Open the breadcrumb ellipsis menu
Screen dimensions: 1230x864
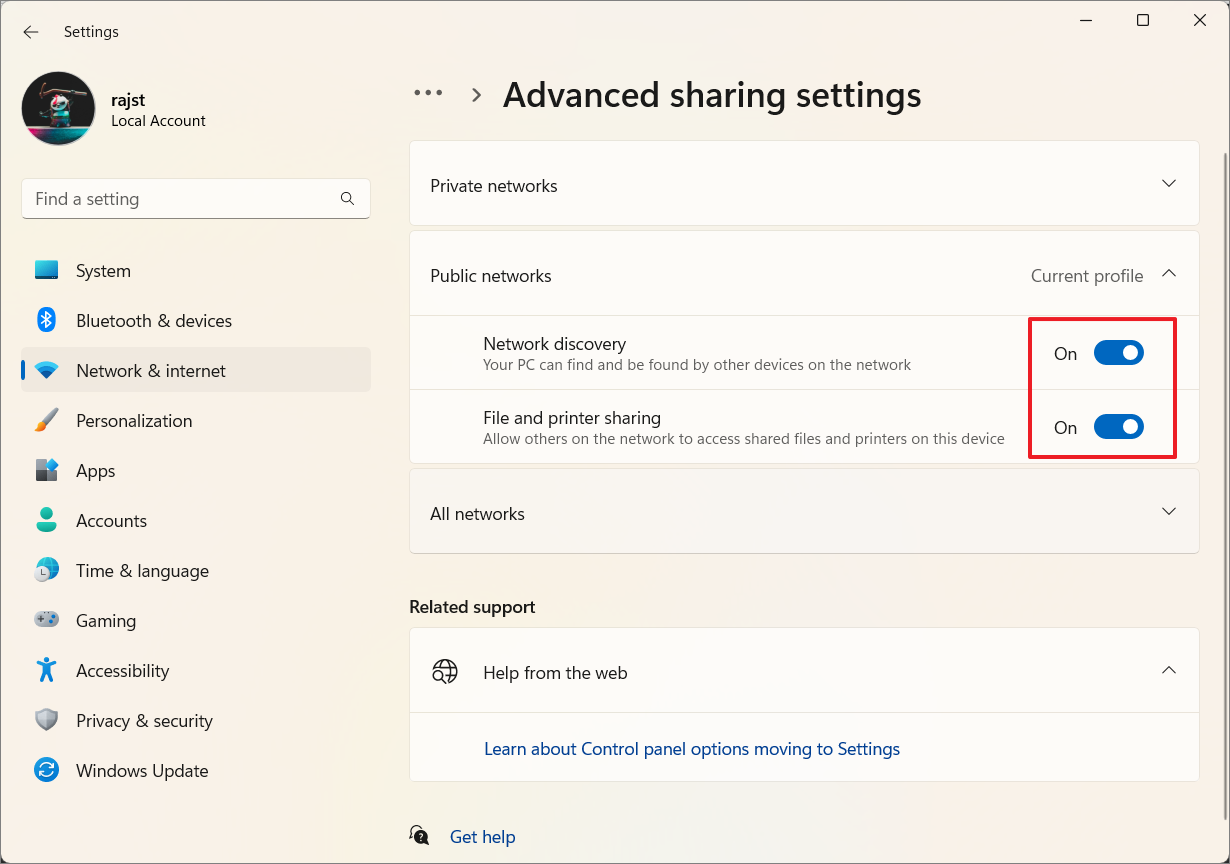click(x=428, y=92)
